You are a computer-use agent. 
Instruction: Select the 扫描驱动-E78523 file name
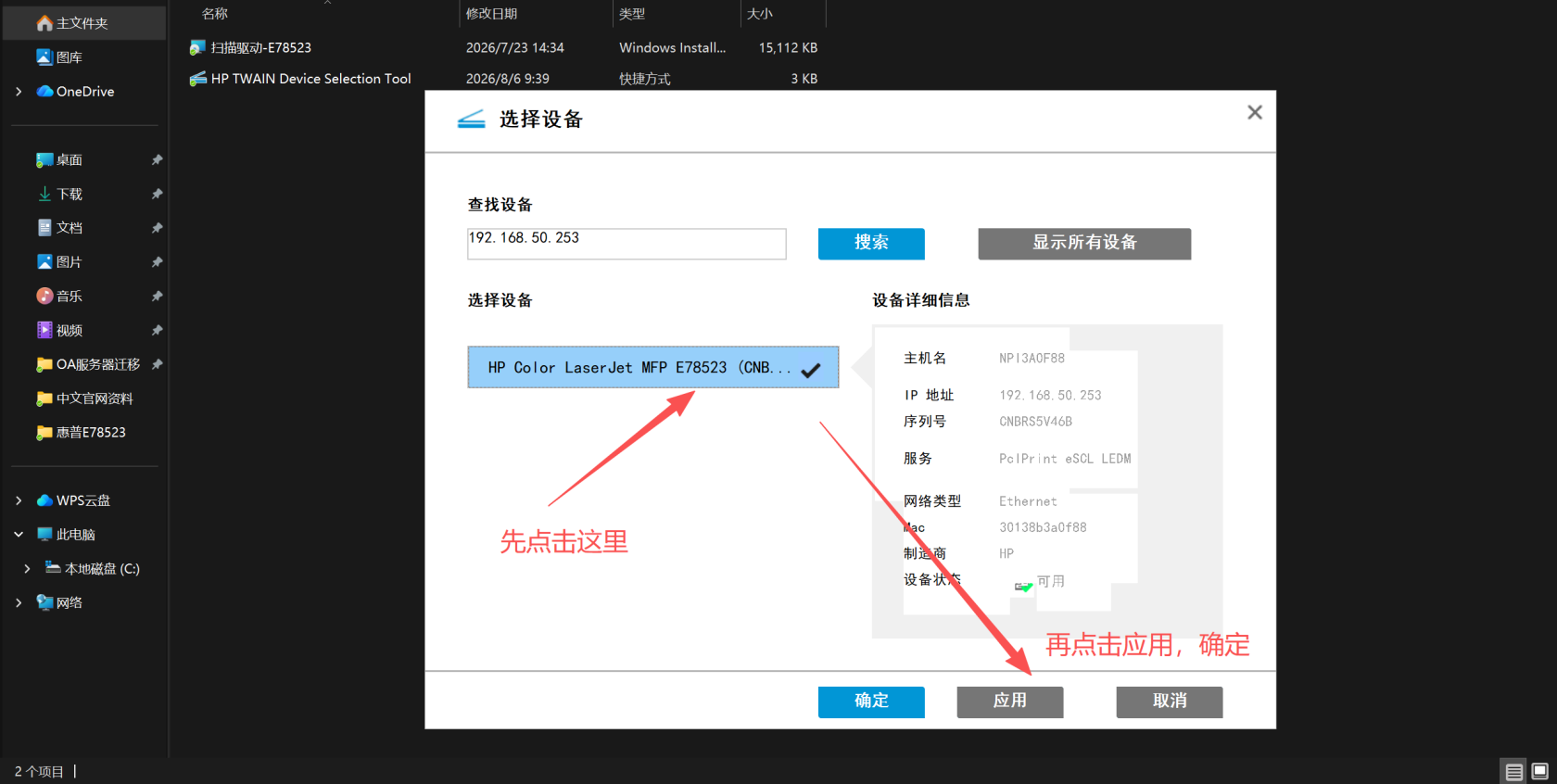pos(261,47)
